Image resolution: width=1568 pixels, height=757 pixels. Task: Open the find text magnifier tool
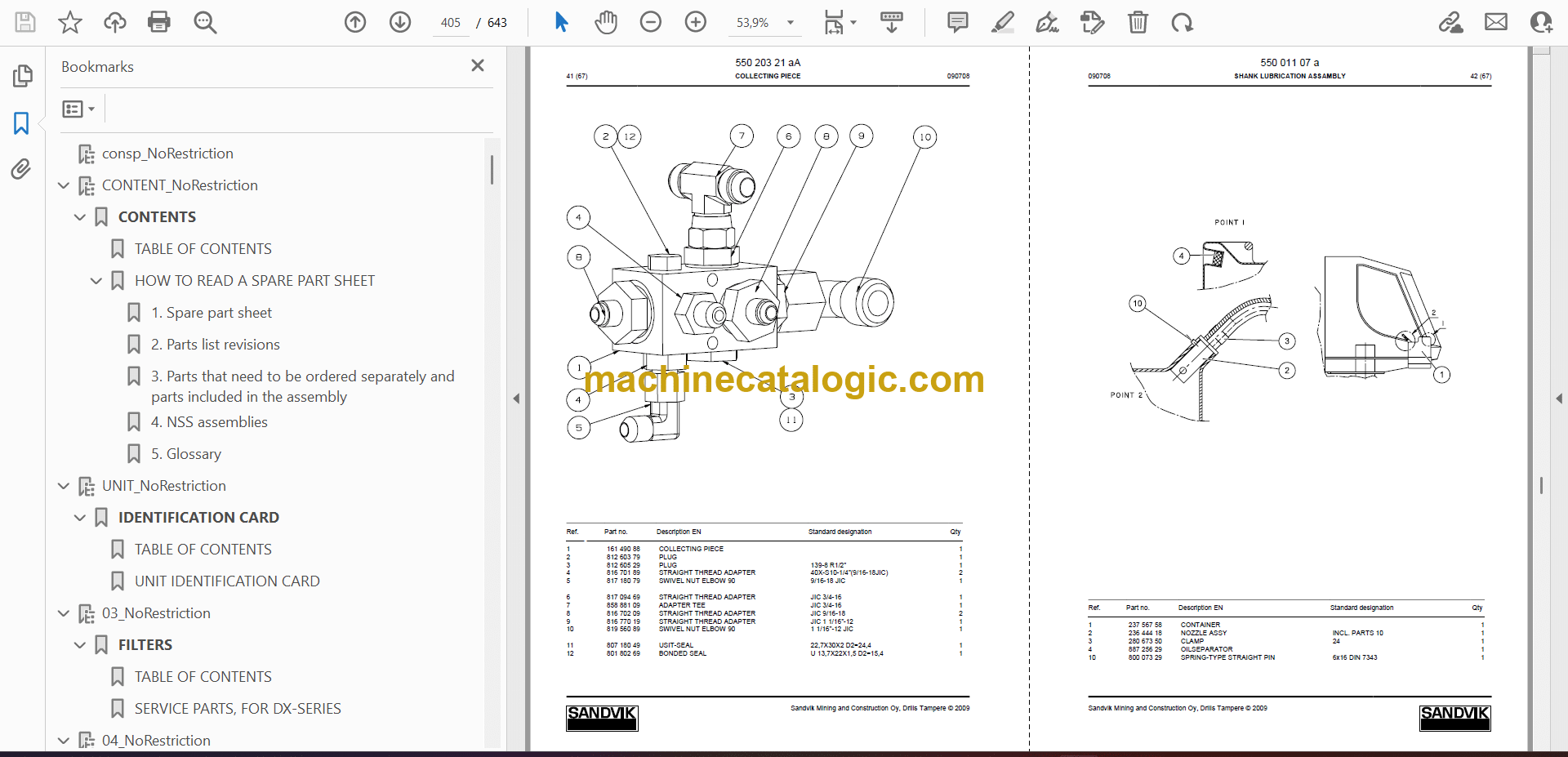pyautogui.click(x=205, y=22)
